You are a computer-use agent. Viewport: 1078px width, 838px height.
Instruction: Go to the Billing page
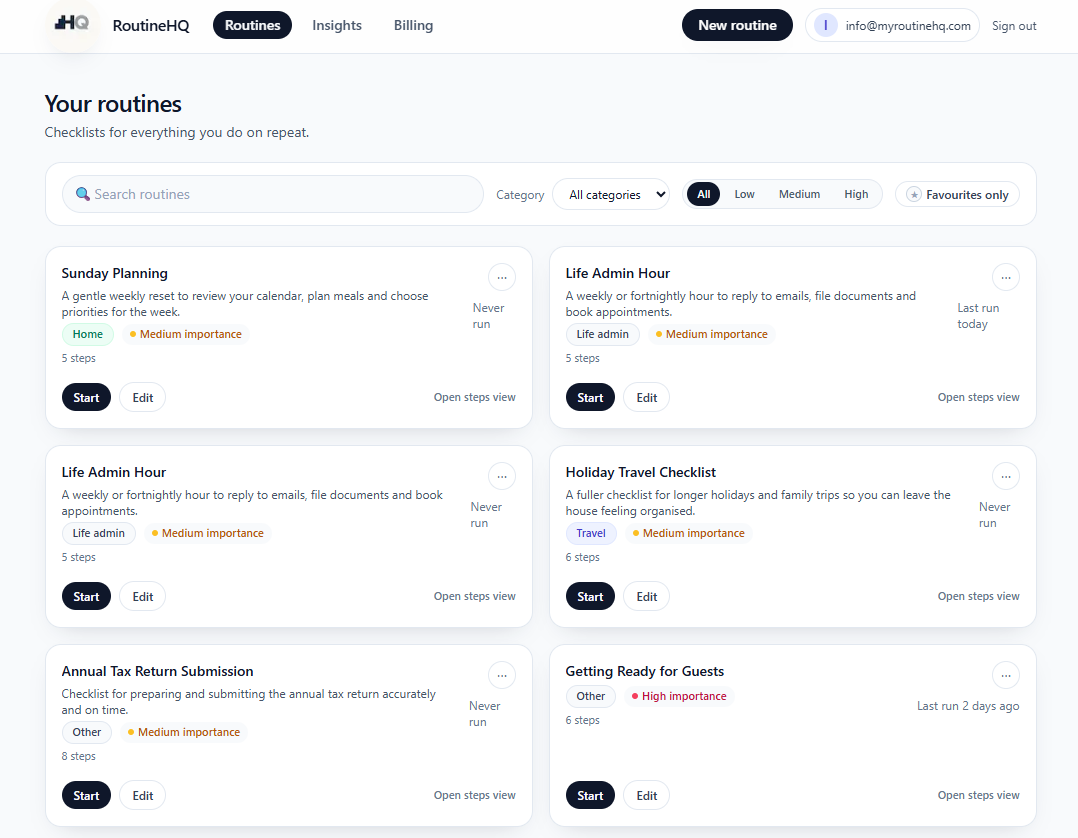413,26
